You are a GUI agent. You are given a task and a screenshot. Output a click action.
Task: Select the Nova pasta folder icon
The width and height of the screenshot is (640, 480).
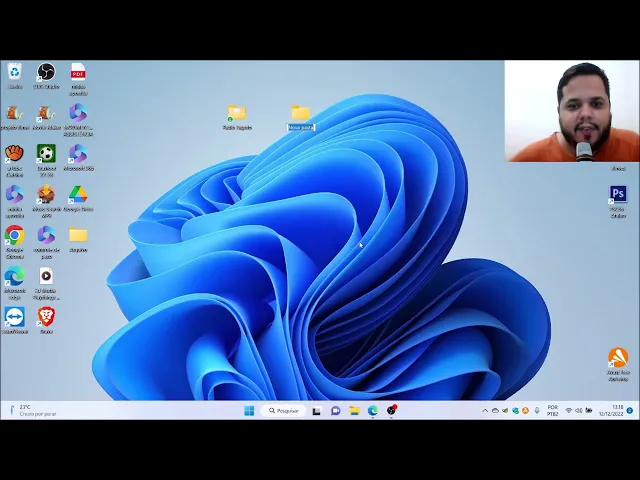pos(301,113)
